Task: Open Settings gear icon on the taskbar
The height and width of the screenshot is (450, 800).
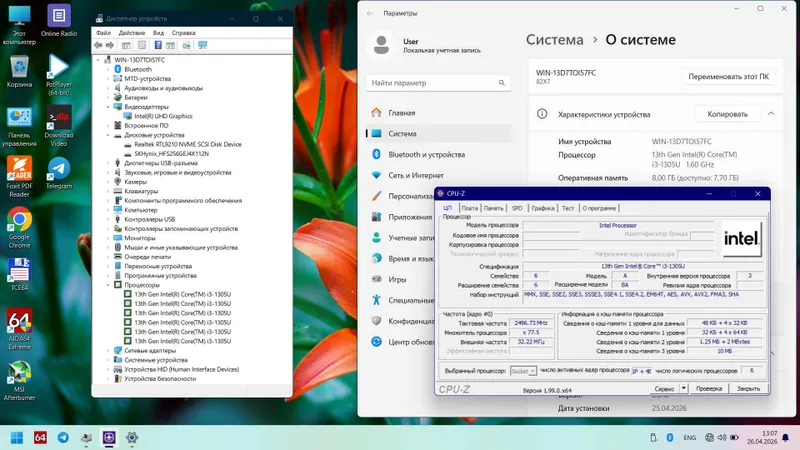Action: click(132, 438)
